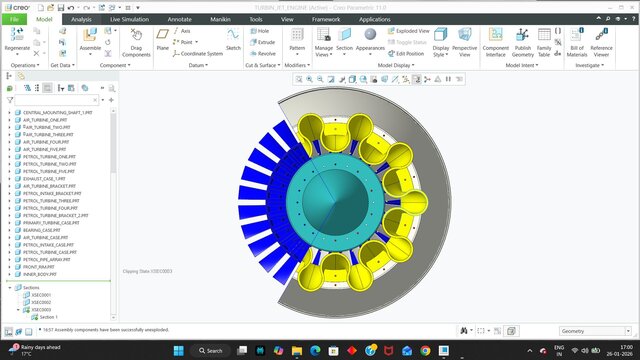This screenshot has width=640, height=360.
Task: Click the Repaint icon in graphics toolbar
Action: click(x=331, y=79)
